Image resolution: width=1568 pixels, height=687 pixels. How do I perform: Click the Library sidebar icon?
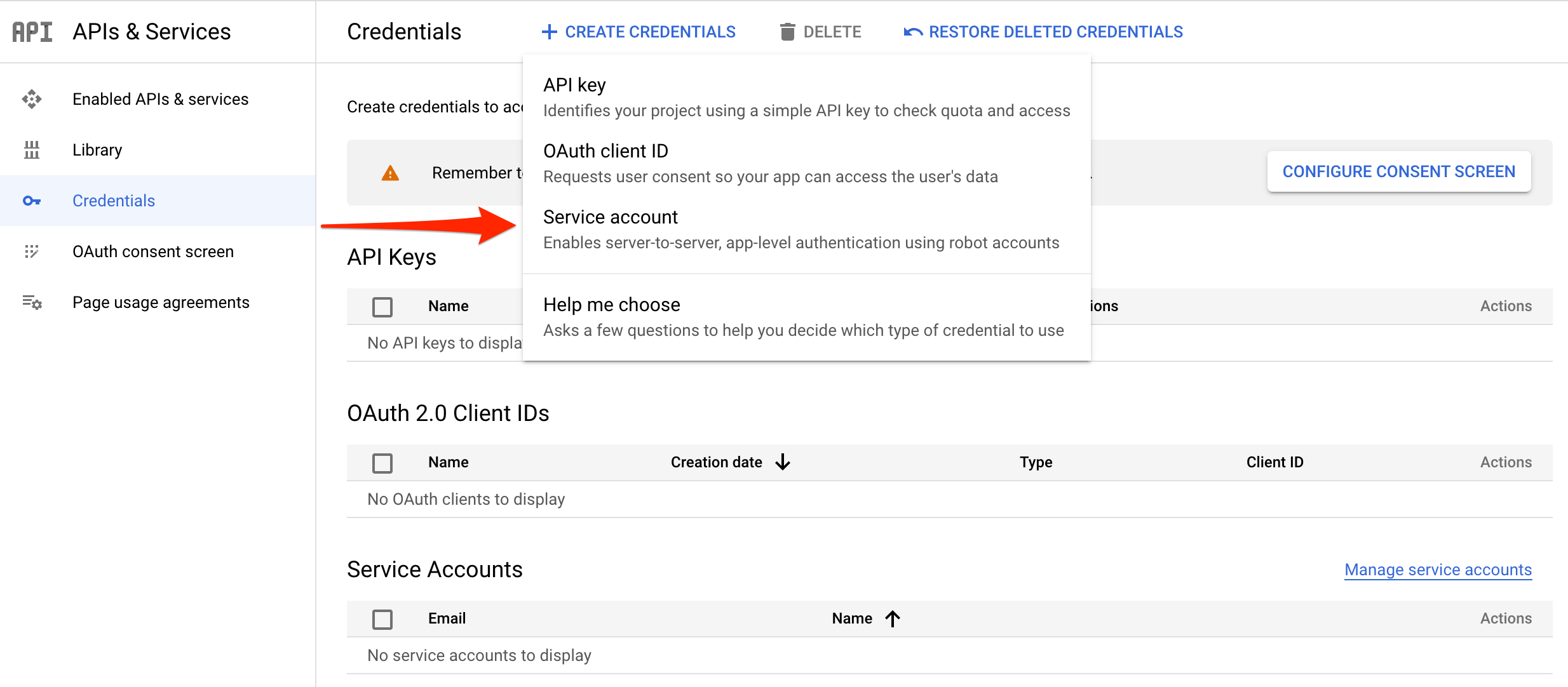point(32,150)
